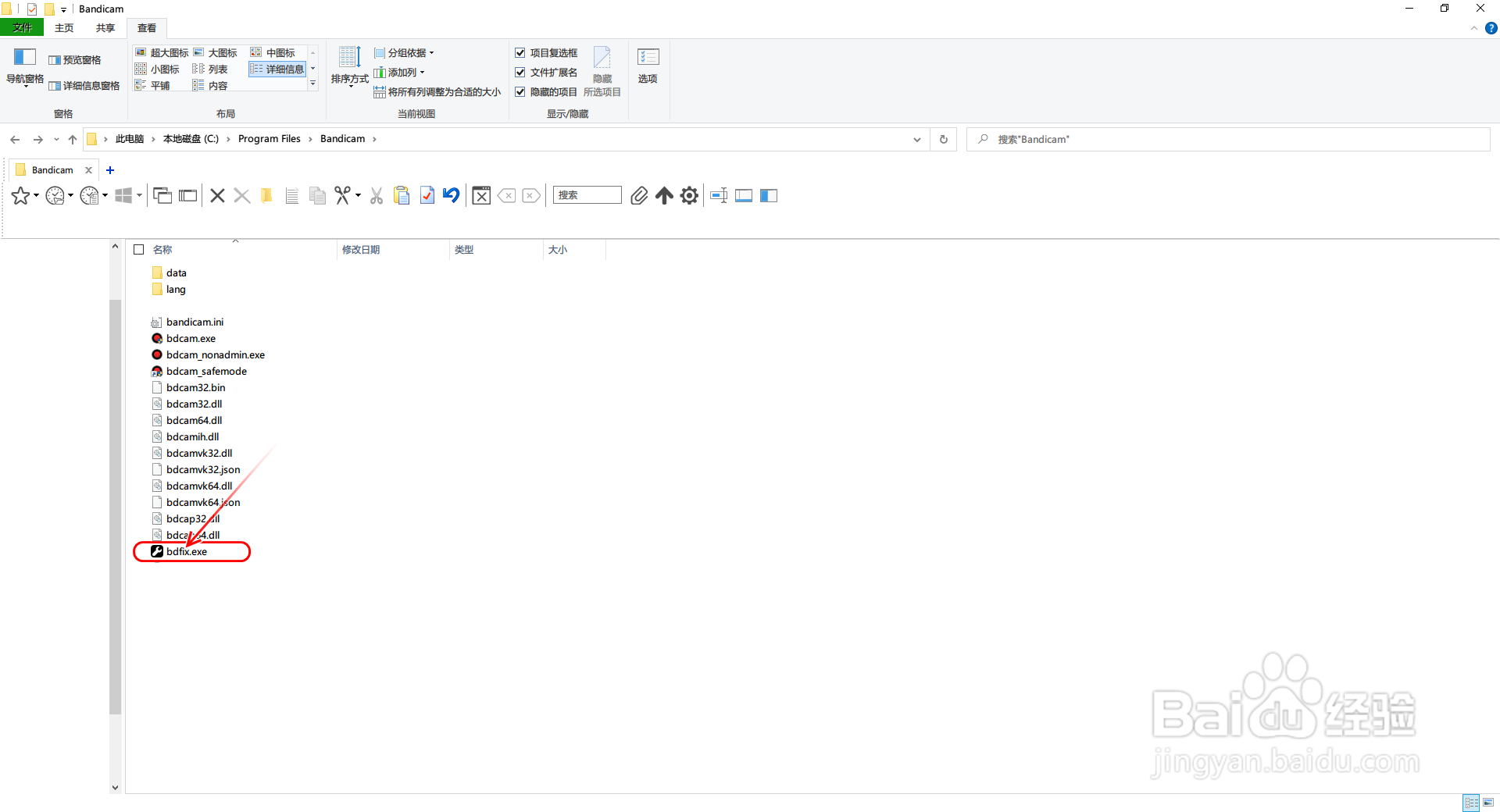This screenshot has height=812, width=1500.
Task: Click the Search Bandicam input box
Action: pos(1228,140)
